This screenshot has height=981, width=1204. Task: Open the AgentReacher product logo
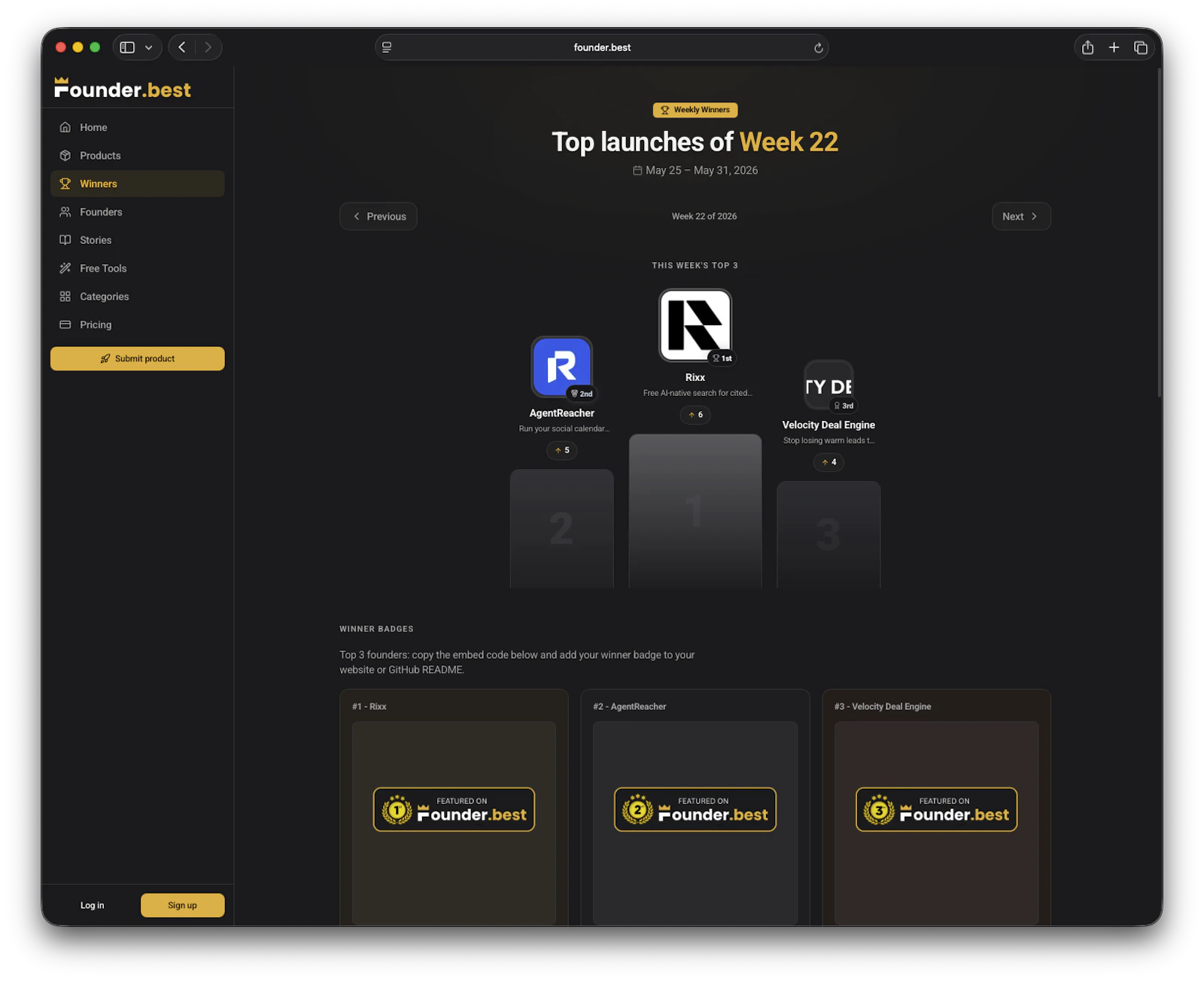[562, 367]
